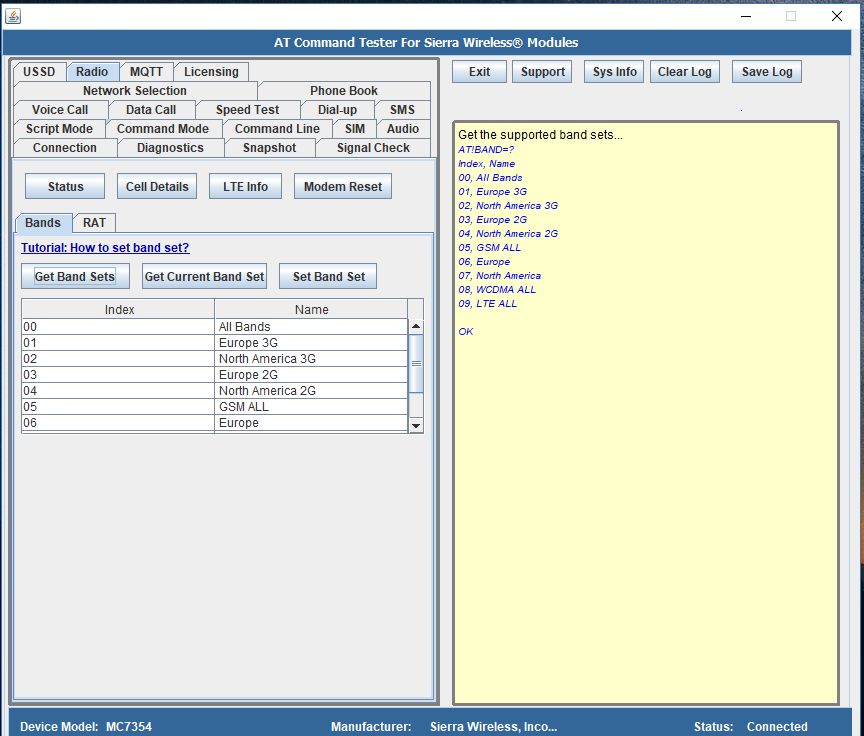Click the Sierra Wireless manufacturer text
This screenshot has height=736, width=864.
click(493, 727)
